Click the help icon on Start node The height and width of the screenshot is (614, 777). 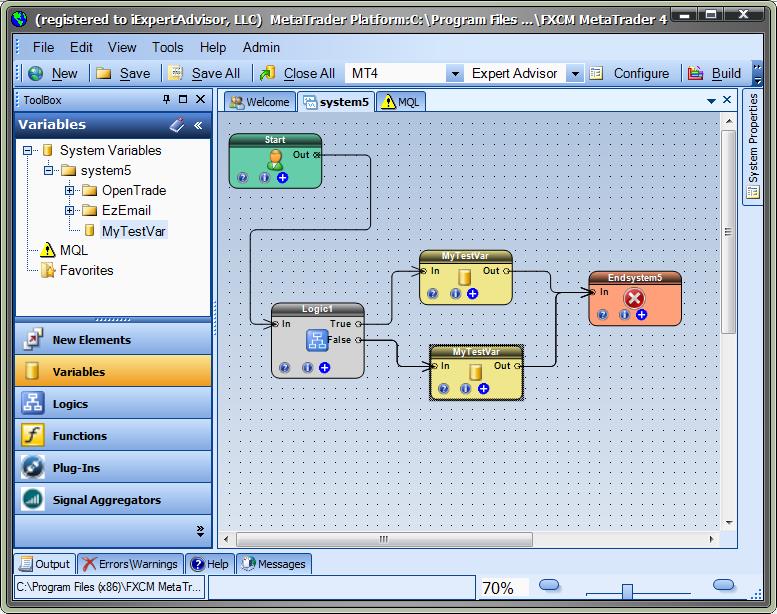(242, 177)
